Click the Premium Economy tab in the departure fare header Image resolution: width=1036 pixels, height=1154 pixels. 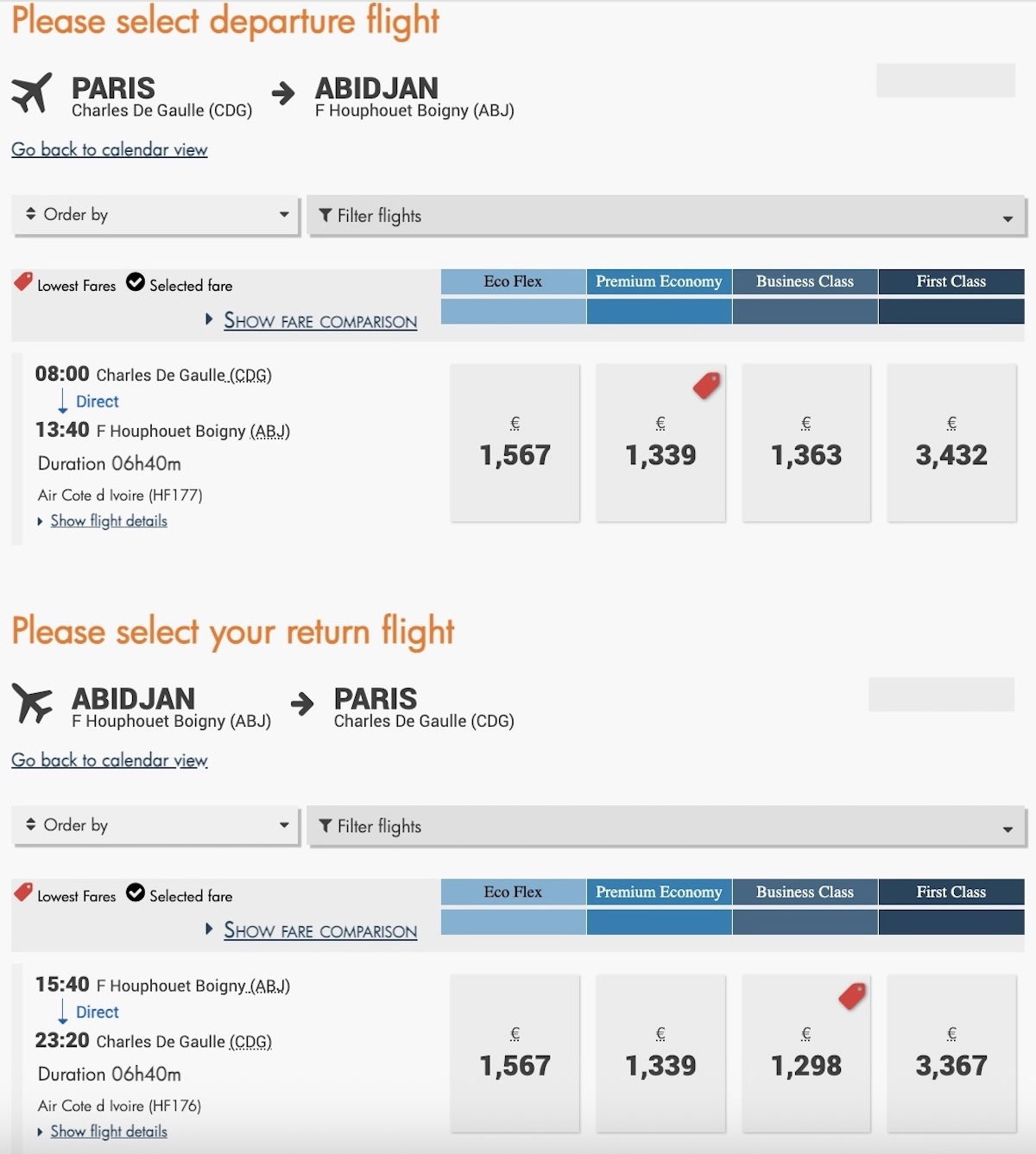(x=659, y=281)
